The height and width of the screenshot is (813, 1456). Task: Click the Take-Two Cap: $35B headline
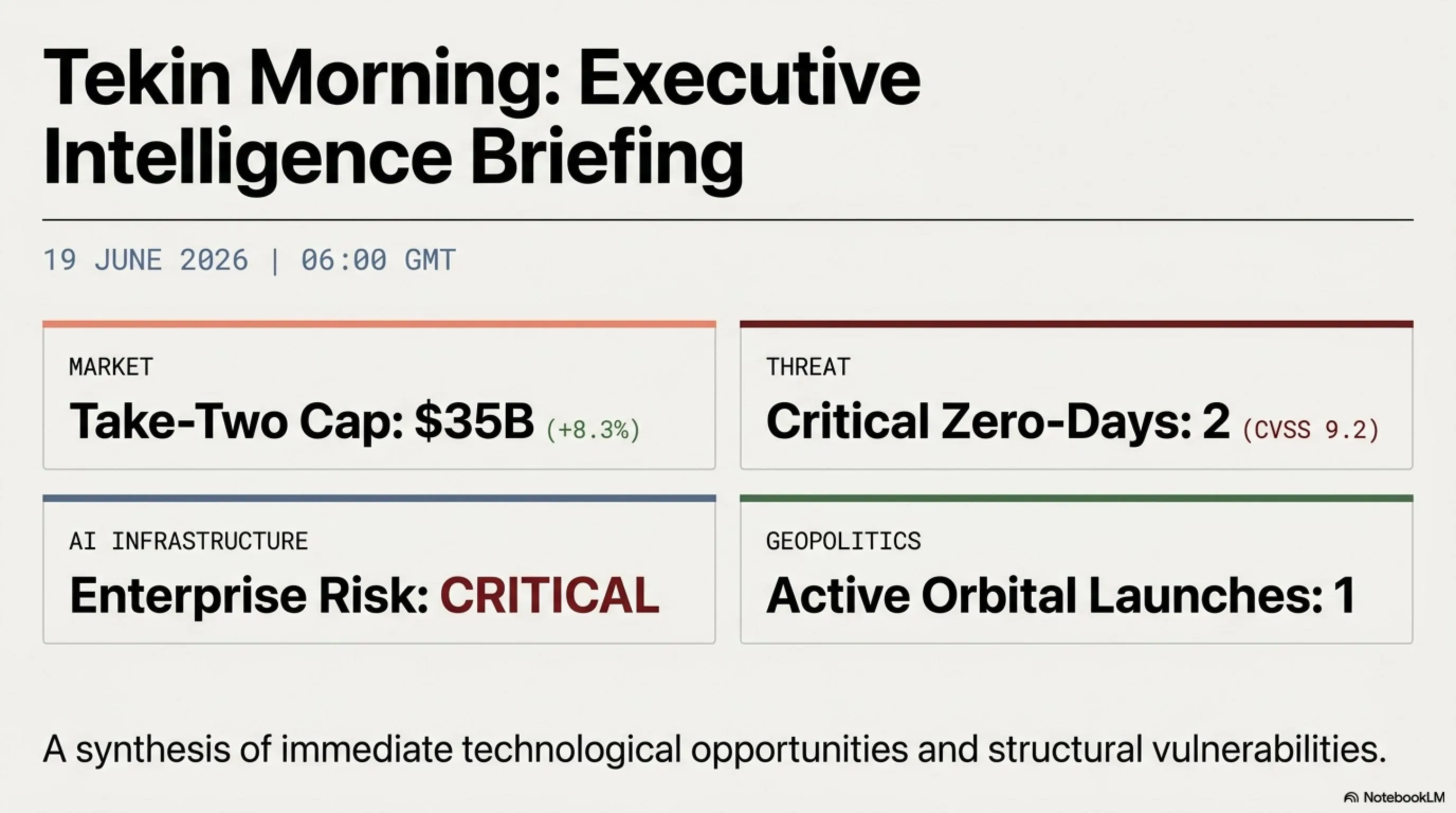tap(301, 422)
